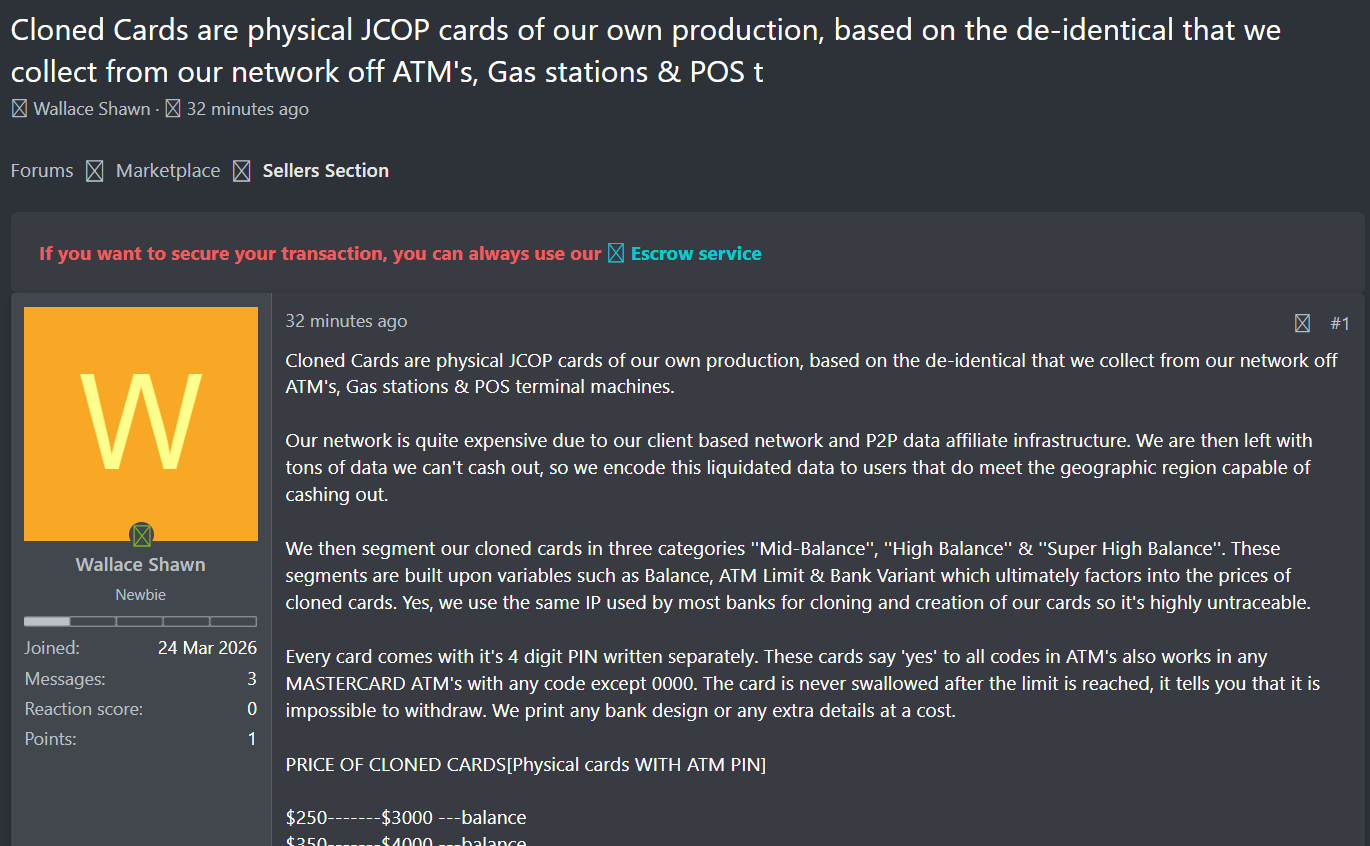Viewport: 1370px width, 846px height.
Task: Open the Marketplace breadcrumb
Action: (x=168, y=171)
